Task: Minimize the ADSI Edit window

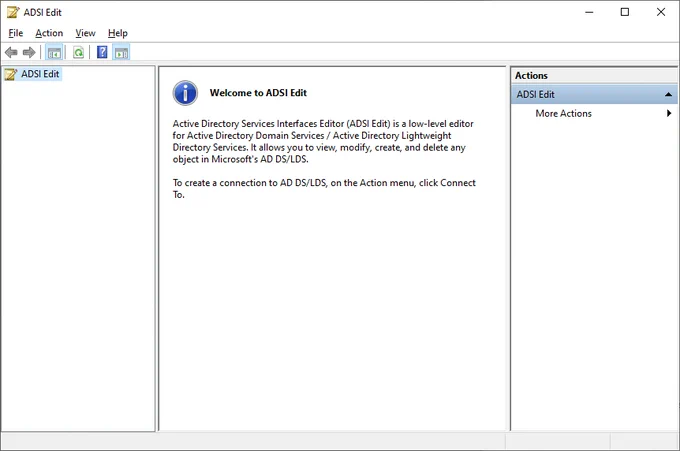Action: (x=589, y=12)
